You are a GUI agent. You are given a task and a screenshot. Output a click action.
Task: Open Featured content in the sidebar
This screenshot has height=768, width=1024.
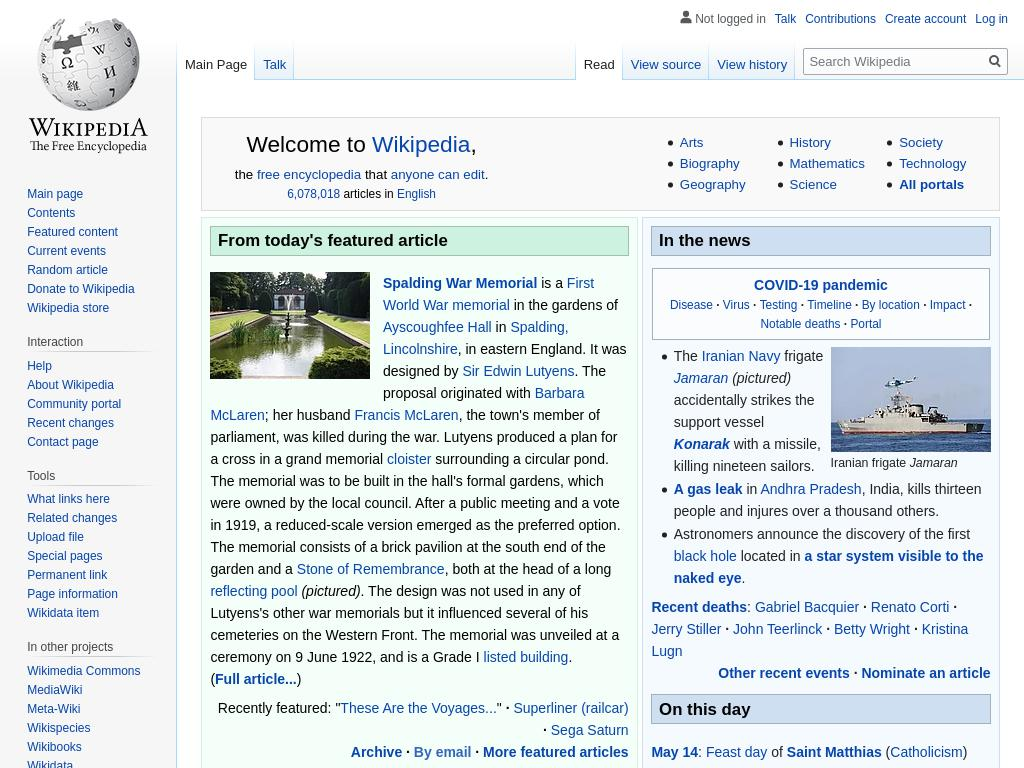[x=72, y=232]
